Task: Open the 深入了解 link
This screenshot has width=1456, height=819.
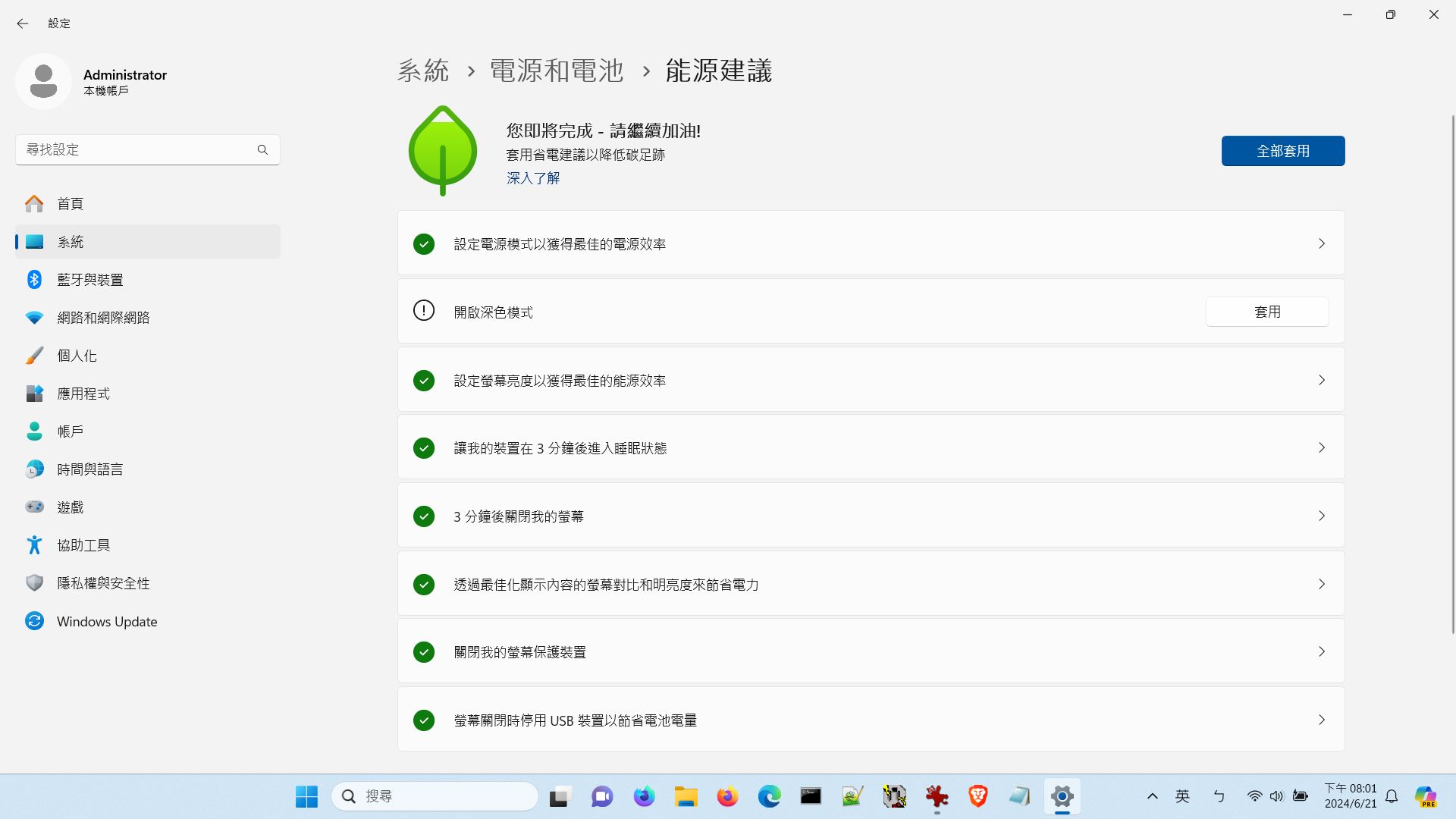Action: click(532, 178)
